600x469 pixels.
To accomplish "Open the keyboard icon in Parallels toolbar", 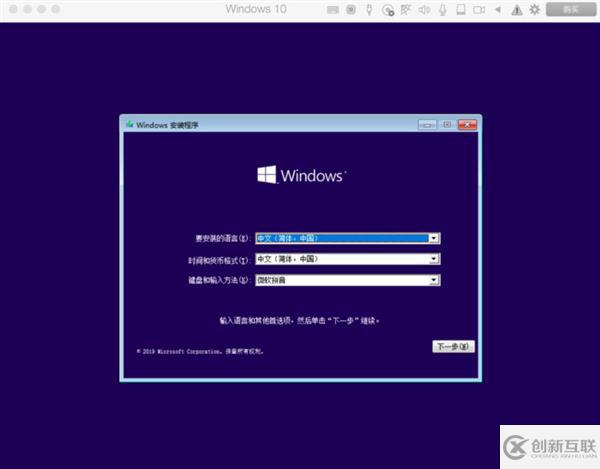I will coord(333,10).
